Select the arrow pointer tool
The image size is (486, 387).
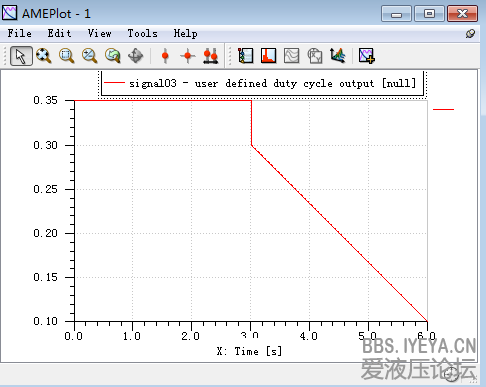[21, 56]
